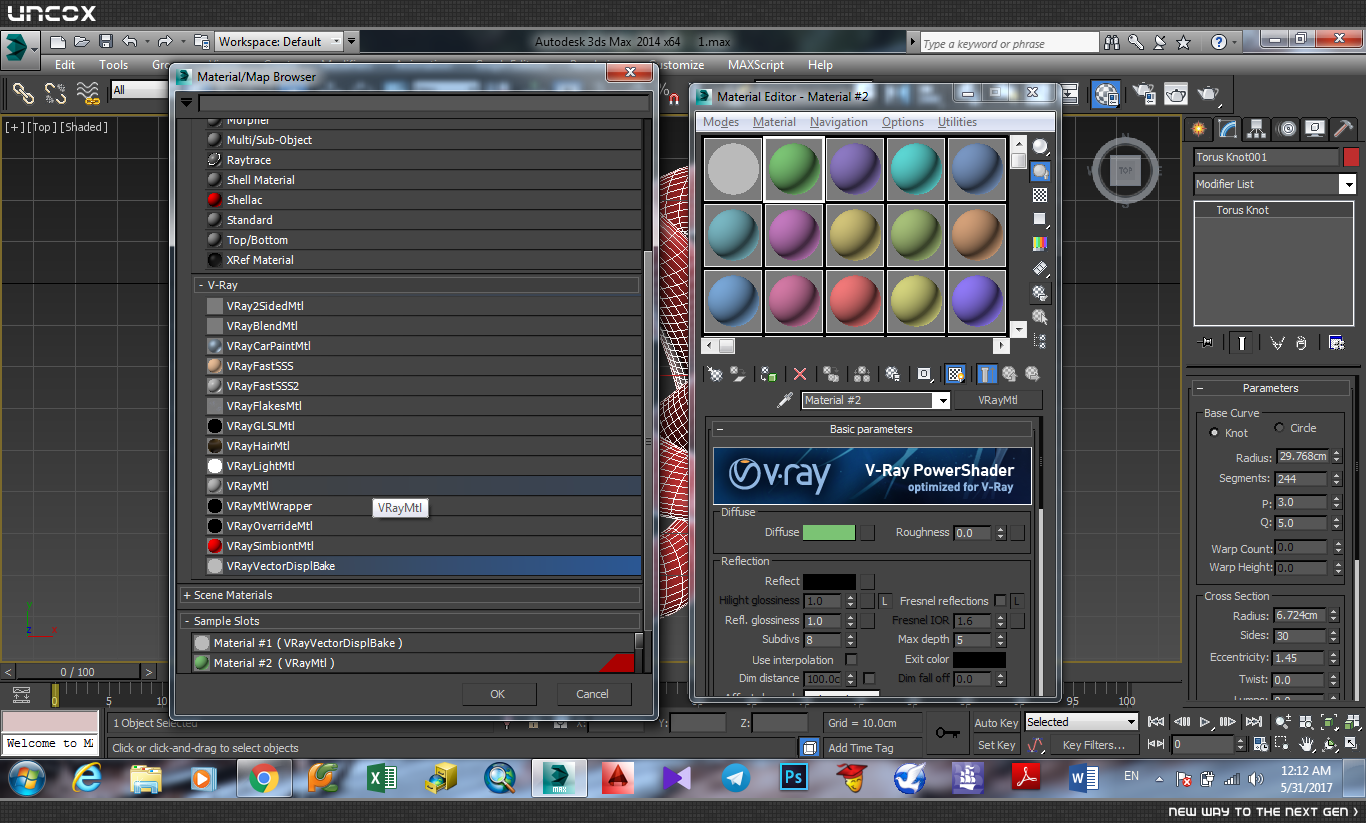Click the Diffuse green color swatch
The width and height of the screenshot is (1366, 823).
click(829, 533)
